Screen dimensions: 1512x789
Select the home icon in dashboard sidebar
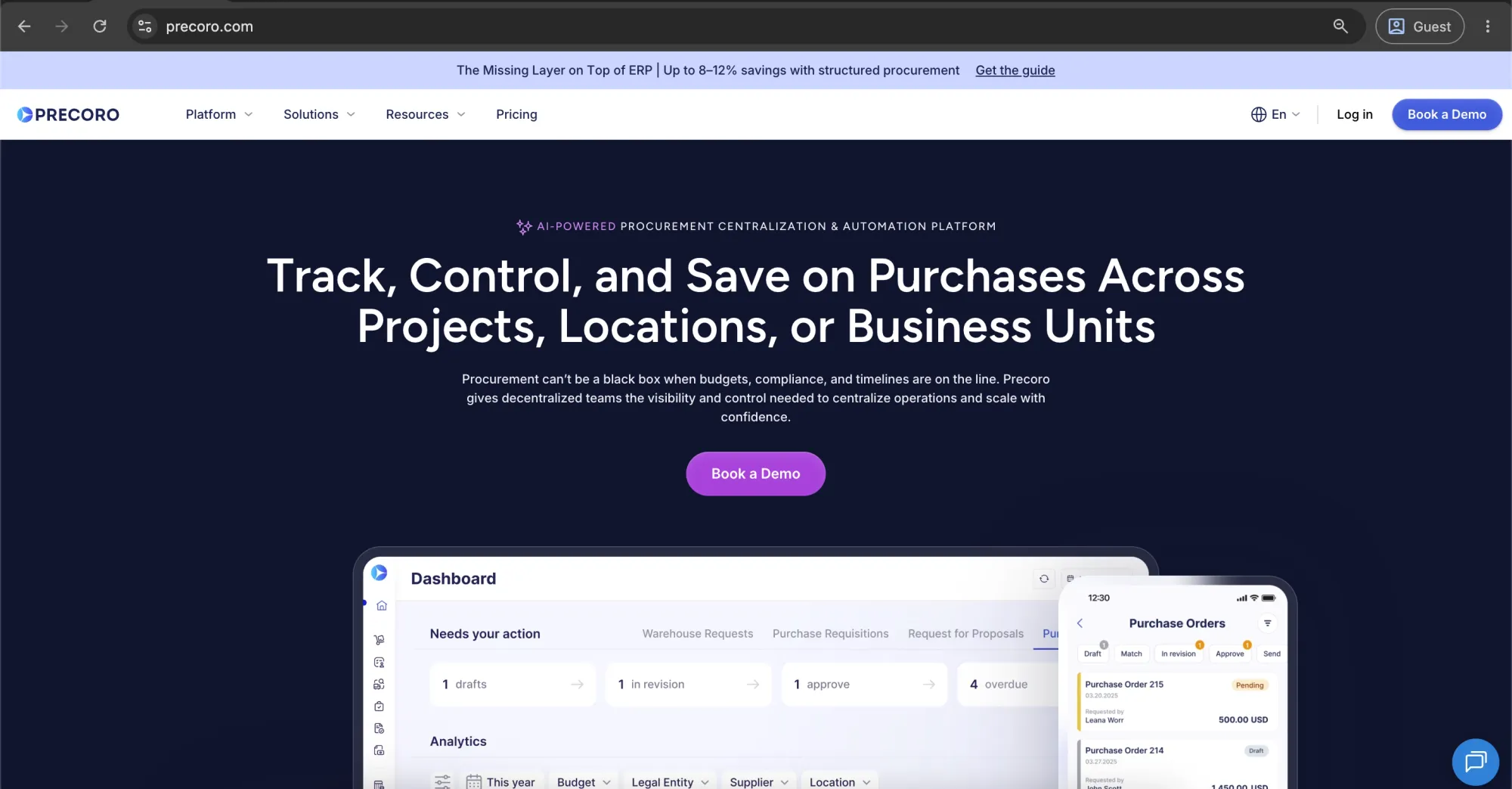pyautogui.click(x=382, y=606)
